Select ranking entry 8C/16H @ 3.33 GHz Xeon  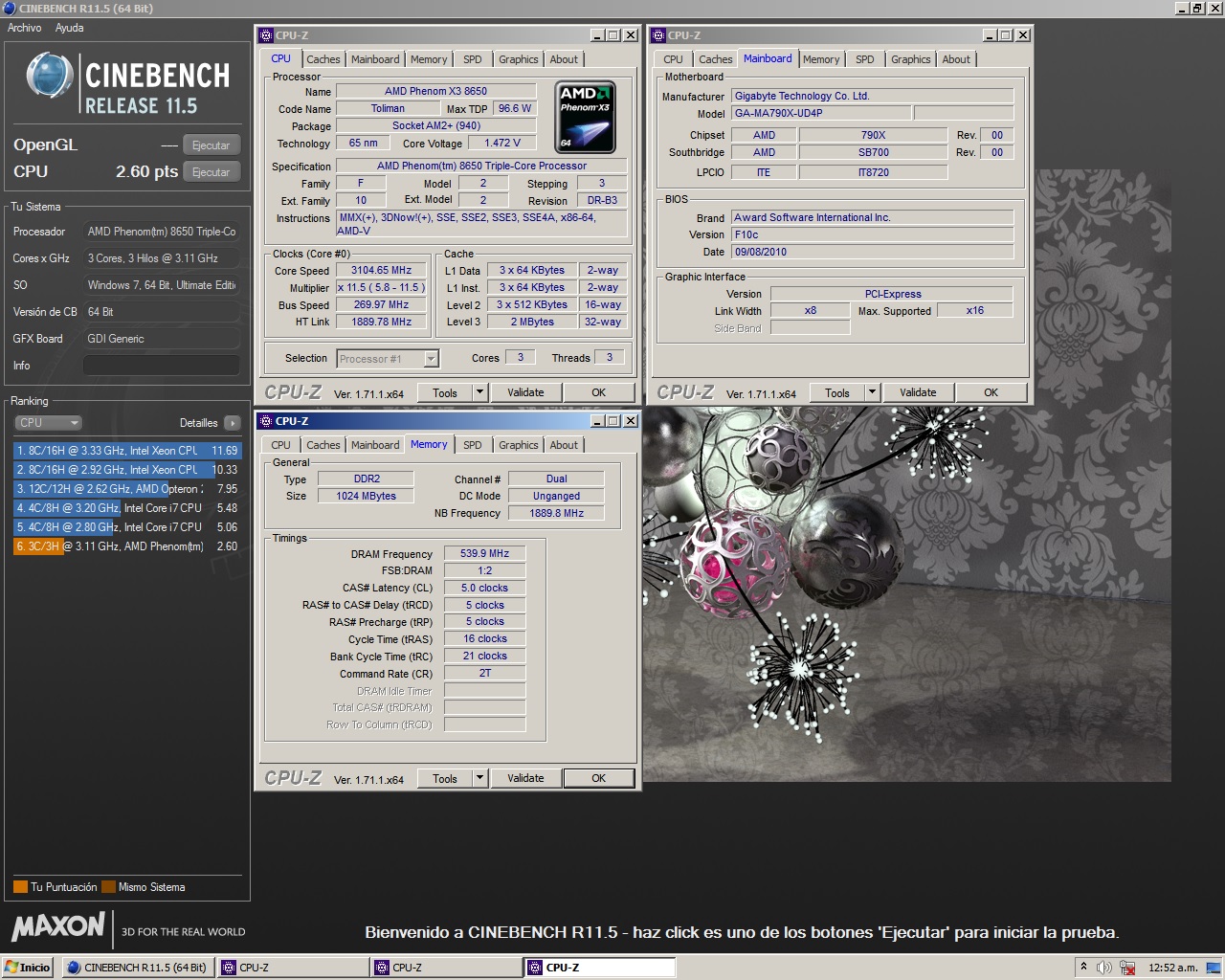tap(127, 450)
